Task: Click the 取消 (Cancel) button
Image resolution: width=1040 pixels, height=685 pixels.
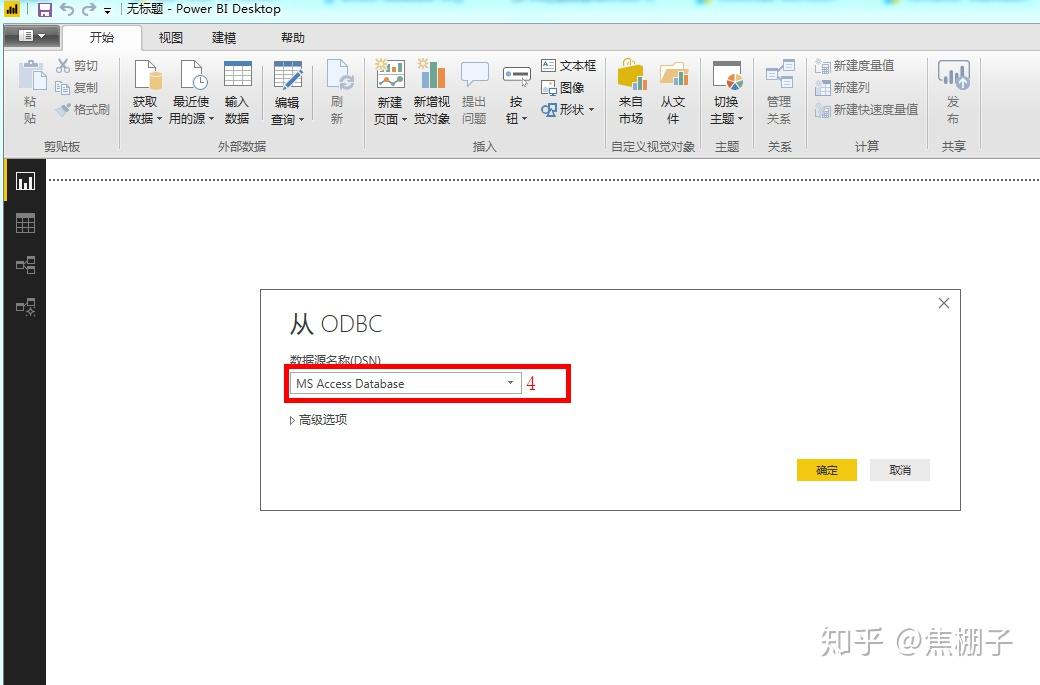Action: click(x=899, y=469)
